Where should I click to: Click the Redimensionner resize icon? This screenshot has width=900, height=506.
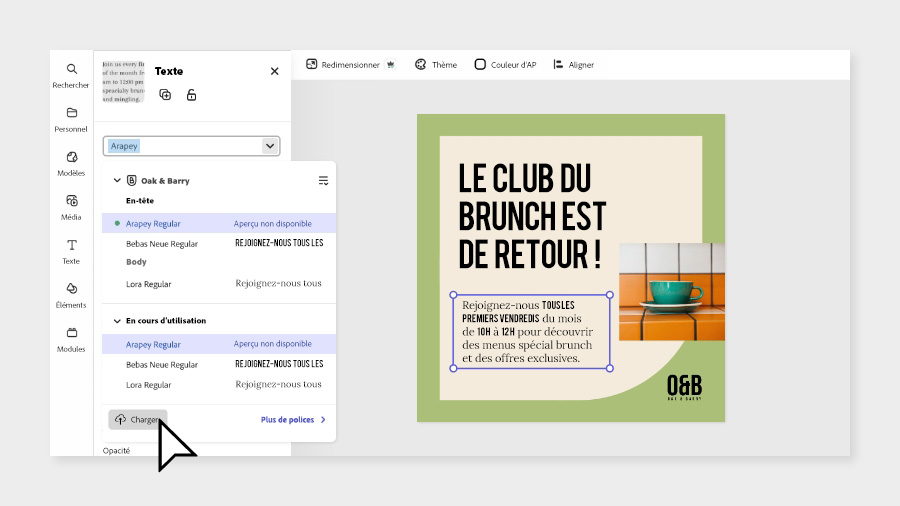pyautogui.click(x=312, y=64)
